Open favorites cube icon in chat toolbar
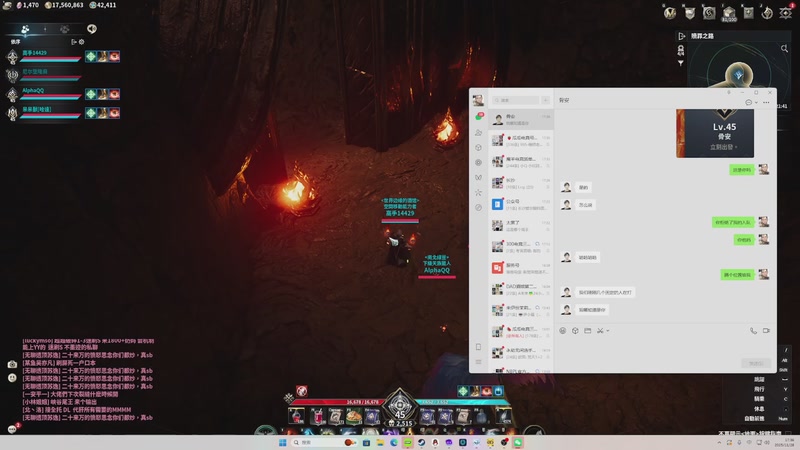 [575, 331]
